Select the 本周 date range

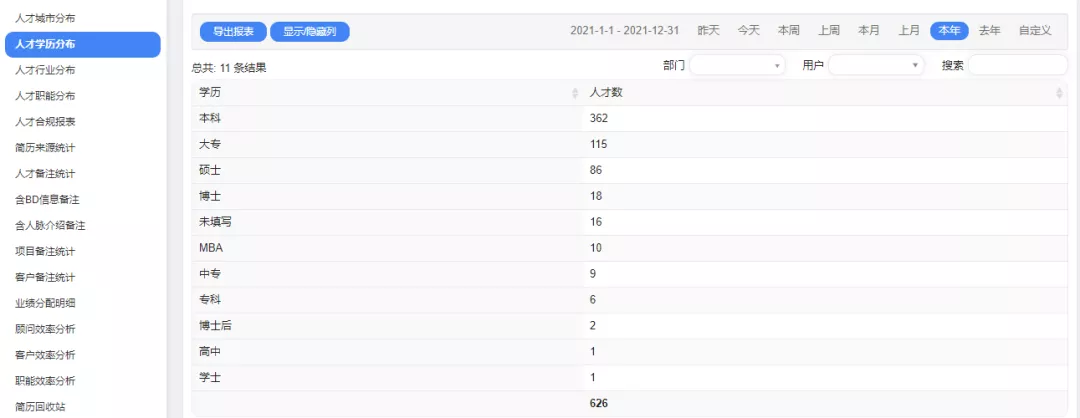click(789, 31)
